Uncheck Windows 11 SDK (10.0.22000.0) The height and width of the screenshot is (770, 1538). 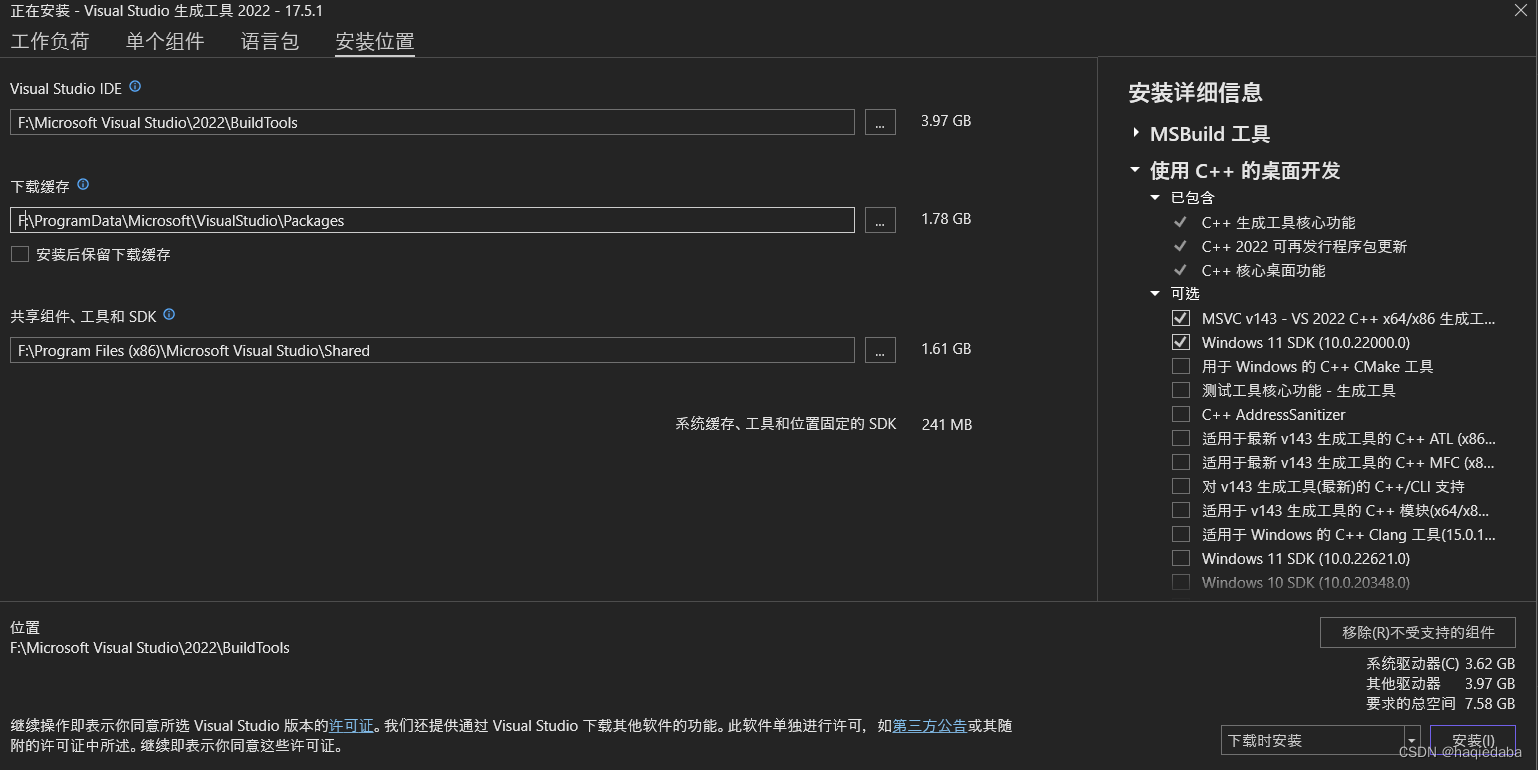[x=1181, y=342]
